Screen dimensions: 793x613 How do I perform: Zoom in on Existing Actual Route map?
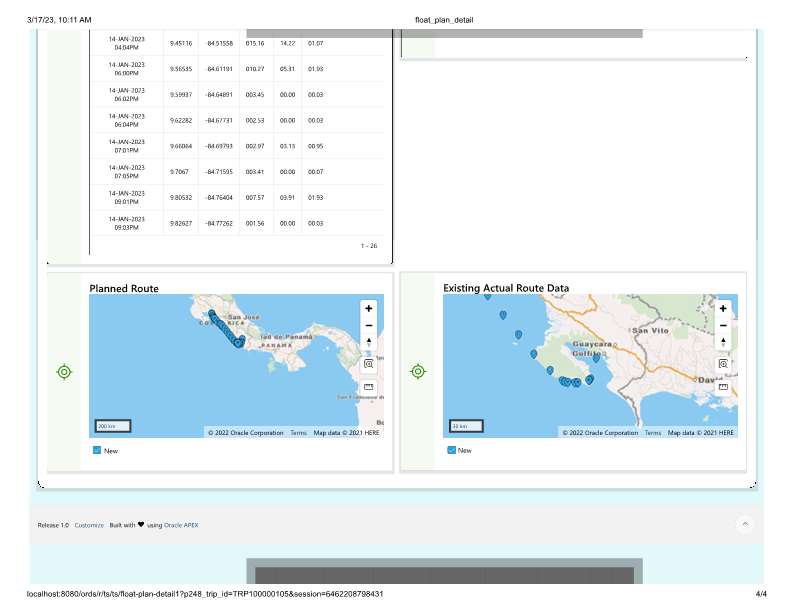point(722,309)
